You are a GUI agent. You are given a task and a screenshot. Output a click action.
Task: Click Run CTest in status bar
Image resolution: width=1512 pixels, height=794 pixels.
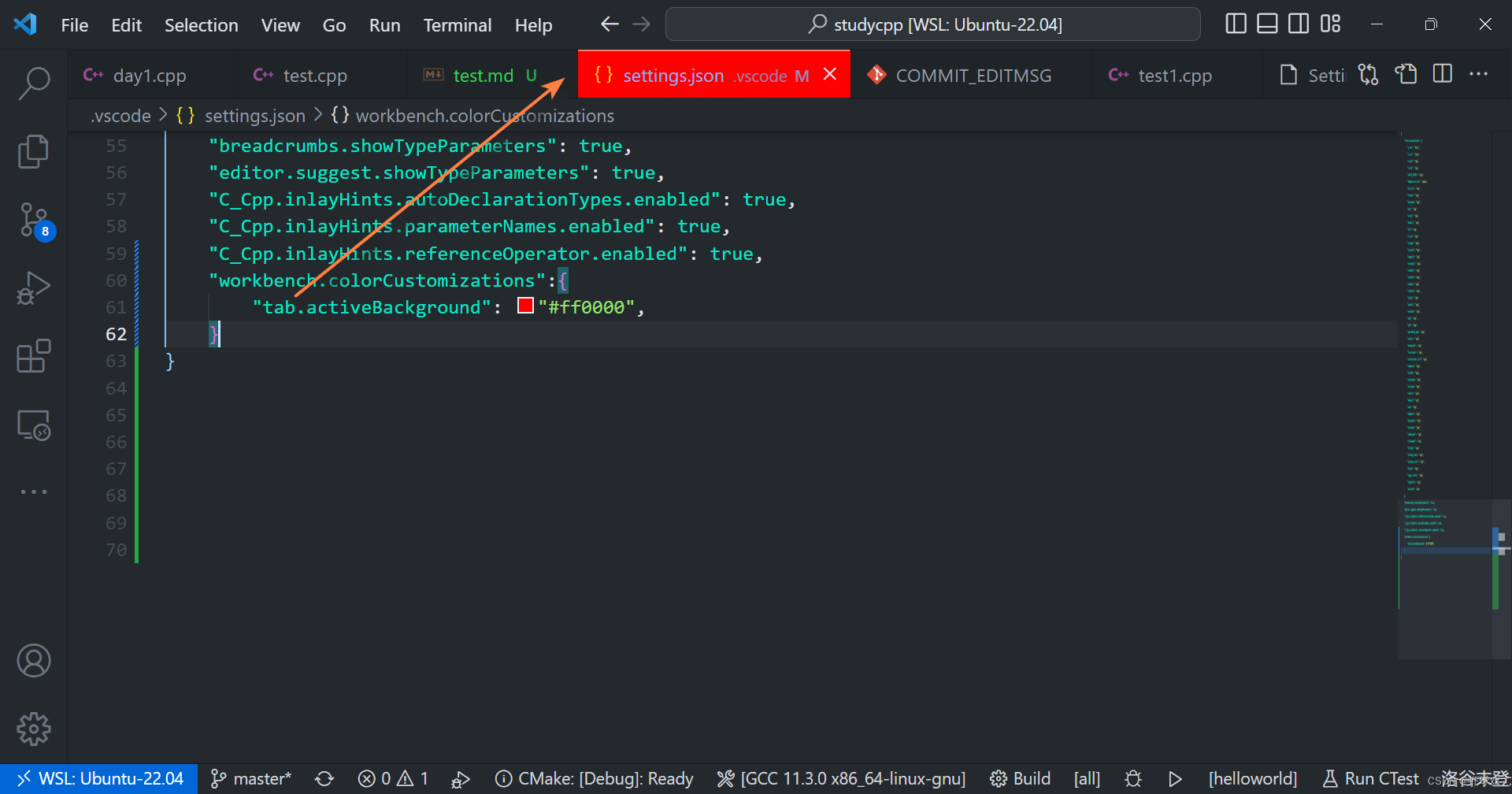coord(1370,778)
